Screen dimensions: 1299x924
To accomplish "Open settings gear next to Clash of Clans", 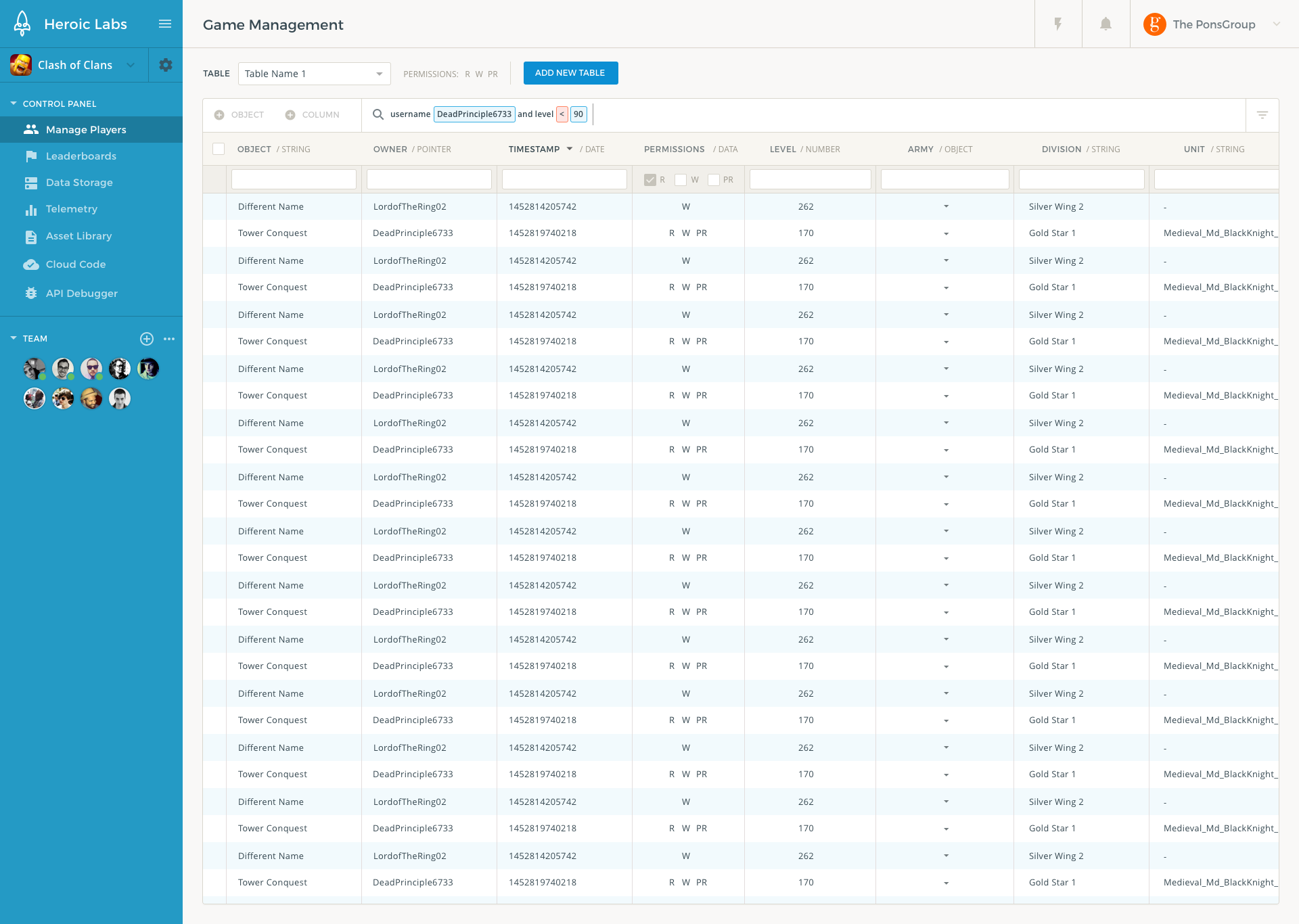I will click(x=166, y=65).
